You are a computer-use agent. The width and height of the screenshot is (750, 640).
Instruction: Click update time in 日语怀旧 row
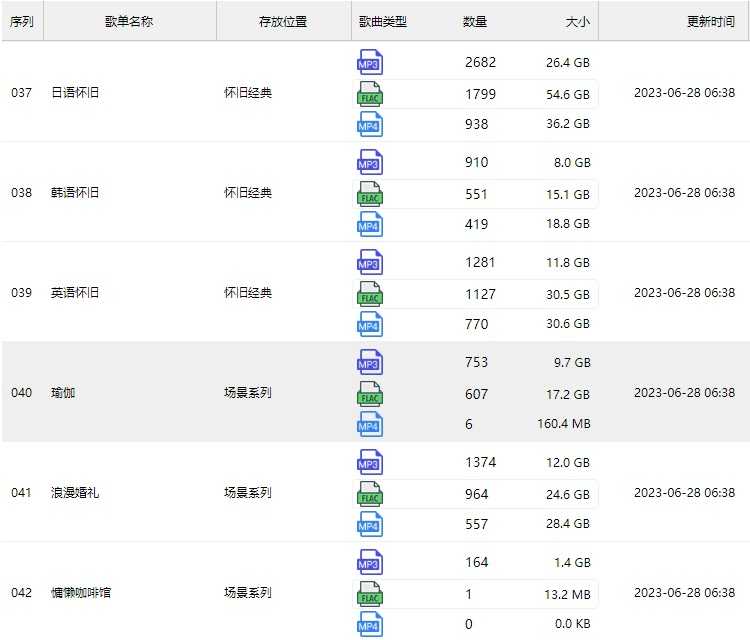coord(684,92)
